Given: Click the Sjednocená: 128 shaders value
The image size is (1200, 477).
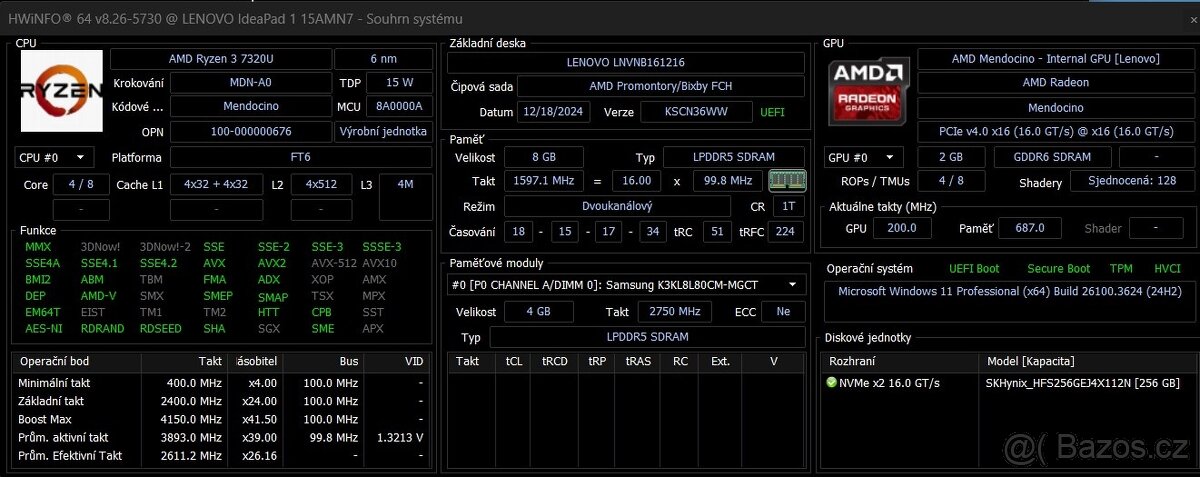Looking at the screenshot, I should tap(1131, 181).
